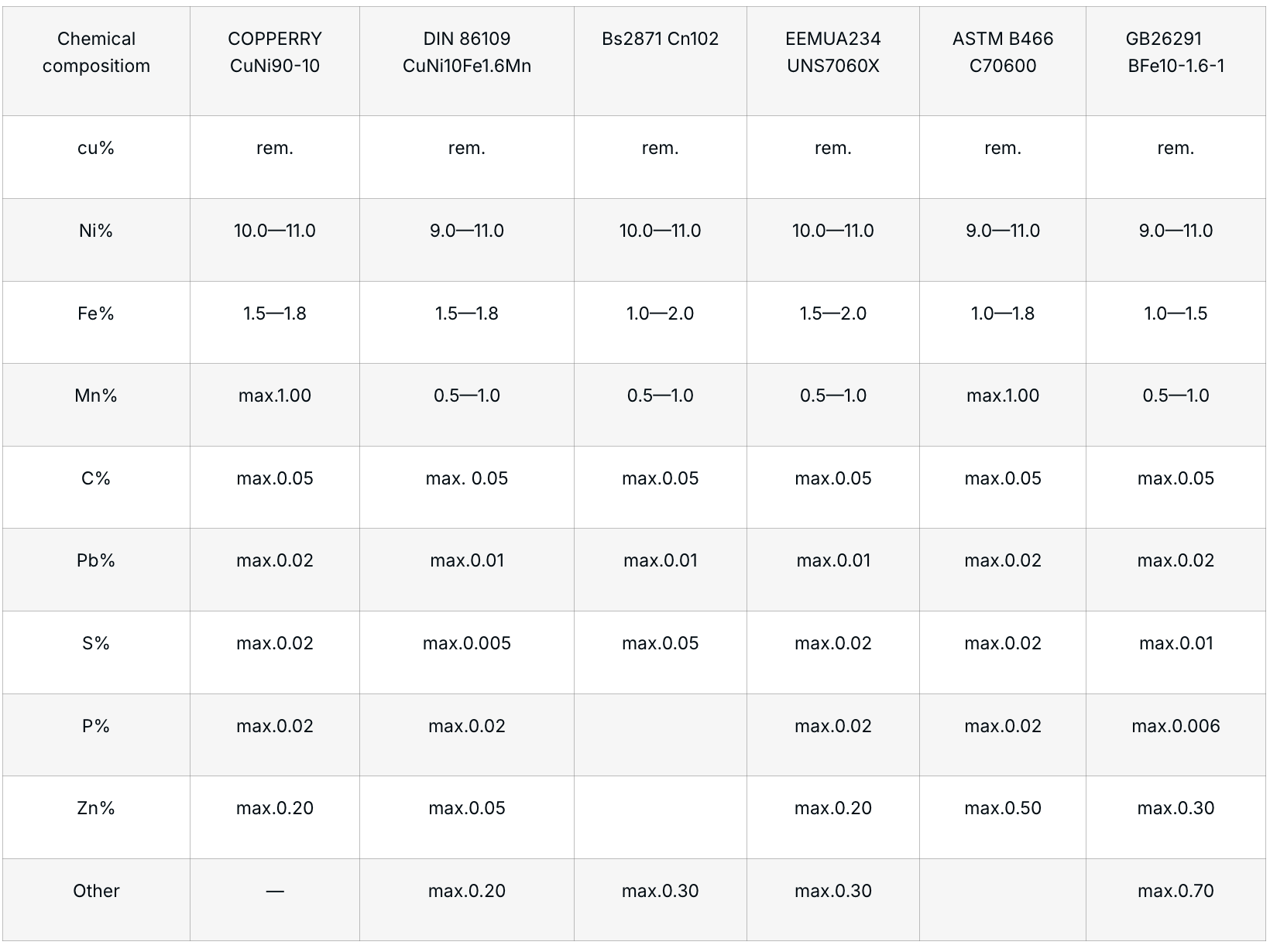This screenshot has width=1270, height=952.
Task: Click the 1.0—1.5 iron value cell
Action: [x=1176, y=313]
